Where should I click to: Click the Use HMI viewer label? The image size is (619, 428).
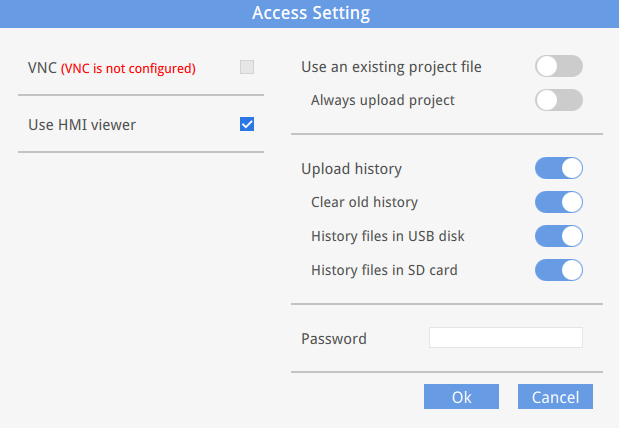coord(82,125)
